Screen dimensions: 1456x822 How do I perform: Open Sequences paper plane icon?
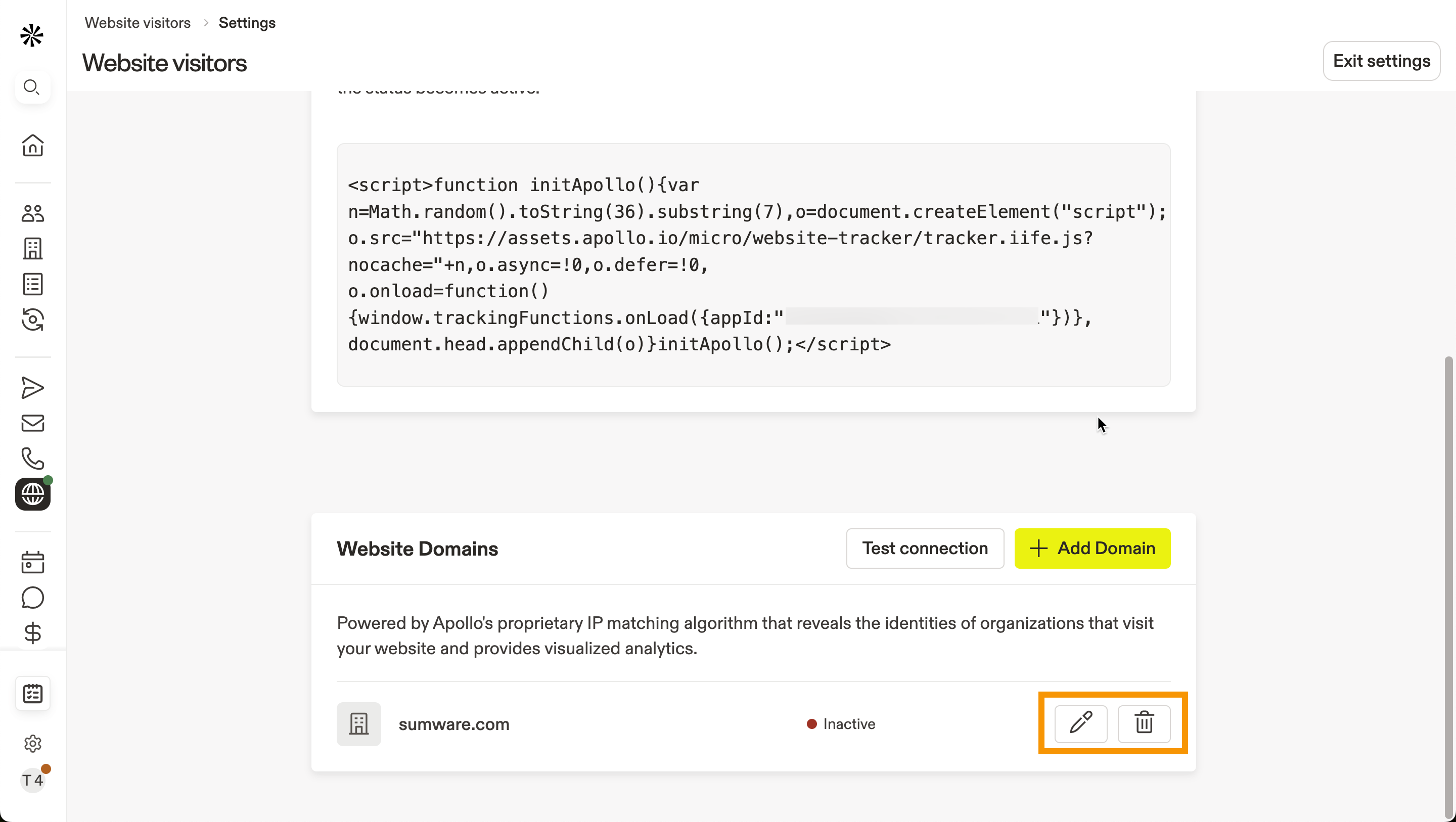coord(33,388)
